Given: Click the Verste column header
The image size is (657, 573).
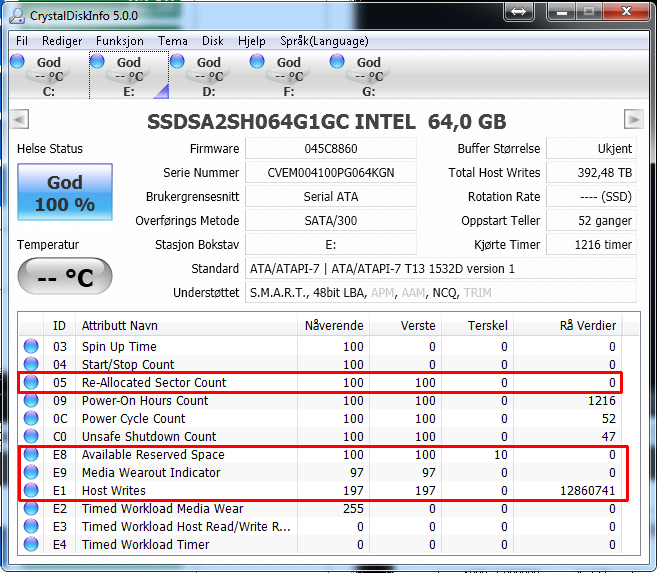Looking at the screenshot, I should coord(406,325).
